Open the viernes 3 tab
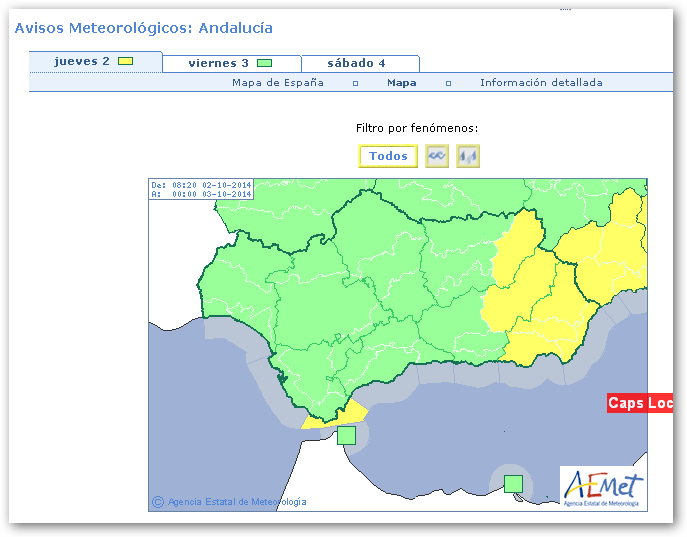Viewport: 687px width, 537px height. click(218, 64)
